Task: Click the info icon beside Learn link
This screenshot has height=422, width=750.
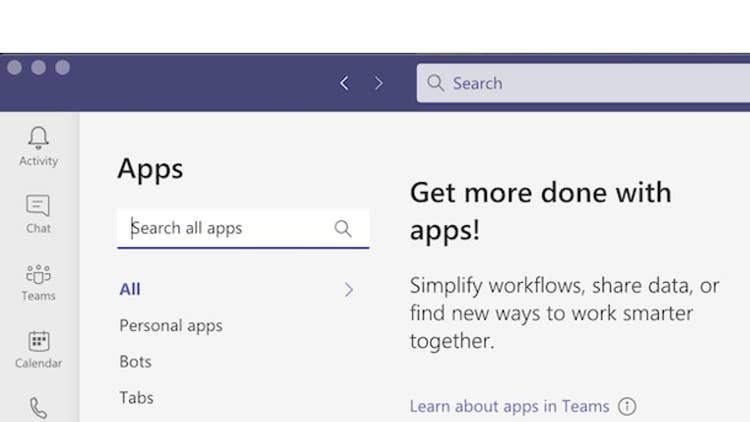Action: [627, 406]
